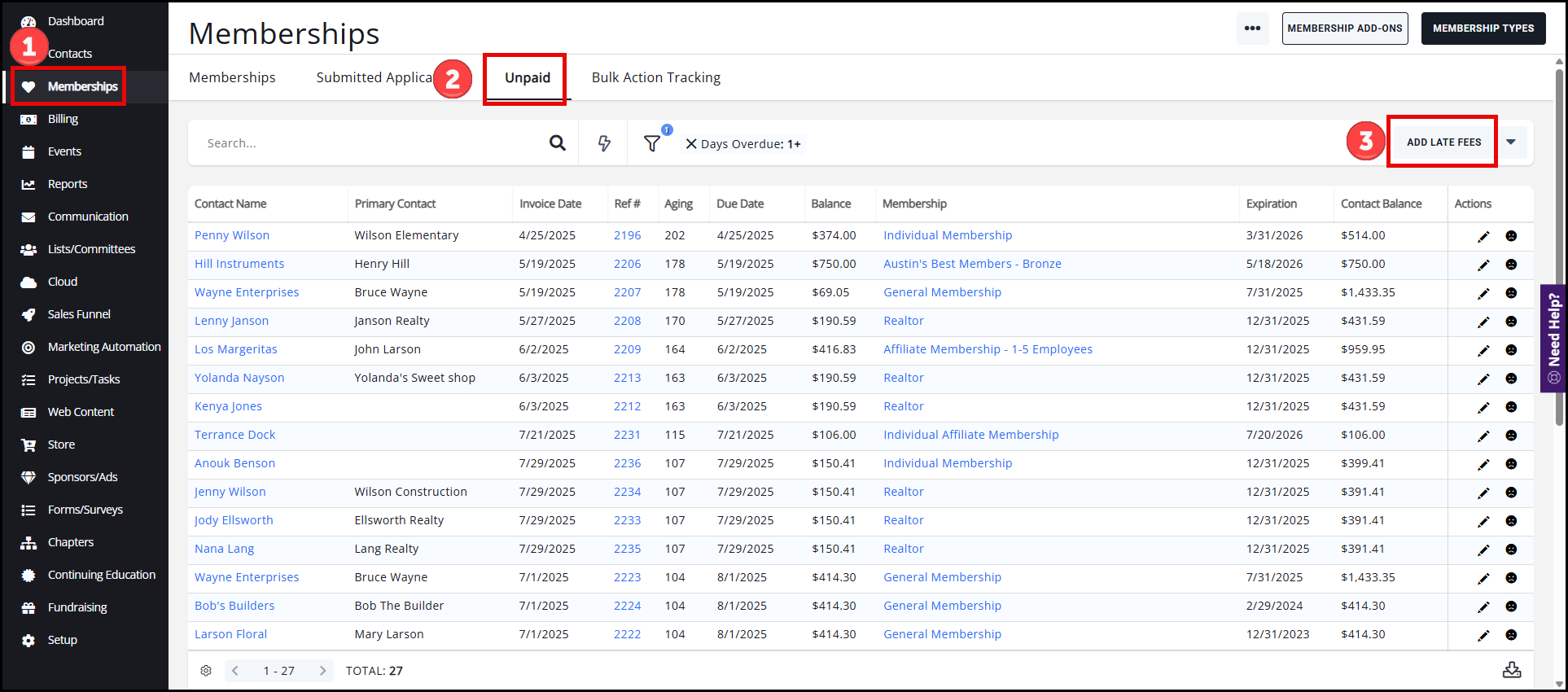Go to next page of results
The height and width of the screenshot is (692, 1568).
[x=322, y=671]
